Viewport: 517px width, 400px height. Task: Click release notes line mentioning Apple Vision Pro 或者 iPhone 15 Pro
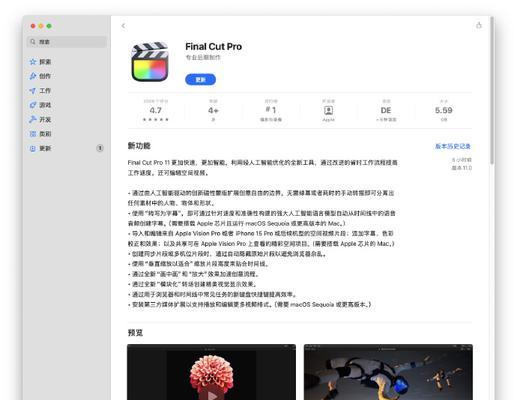click(x=261, y=233)
